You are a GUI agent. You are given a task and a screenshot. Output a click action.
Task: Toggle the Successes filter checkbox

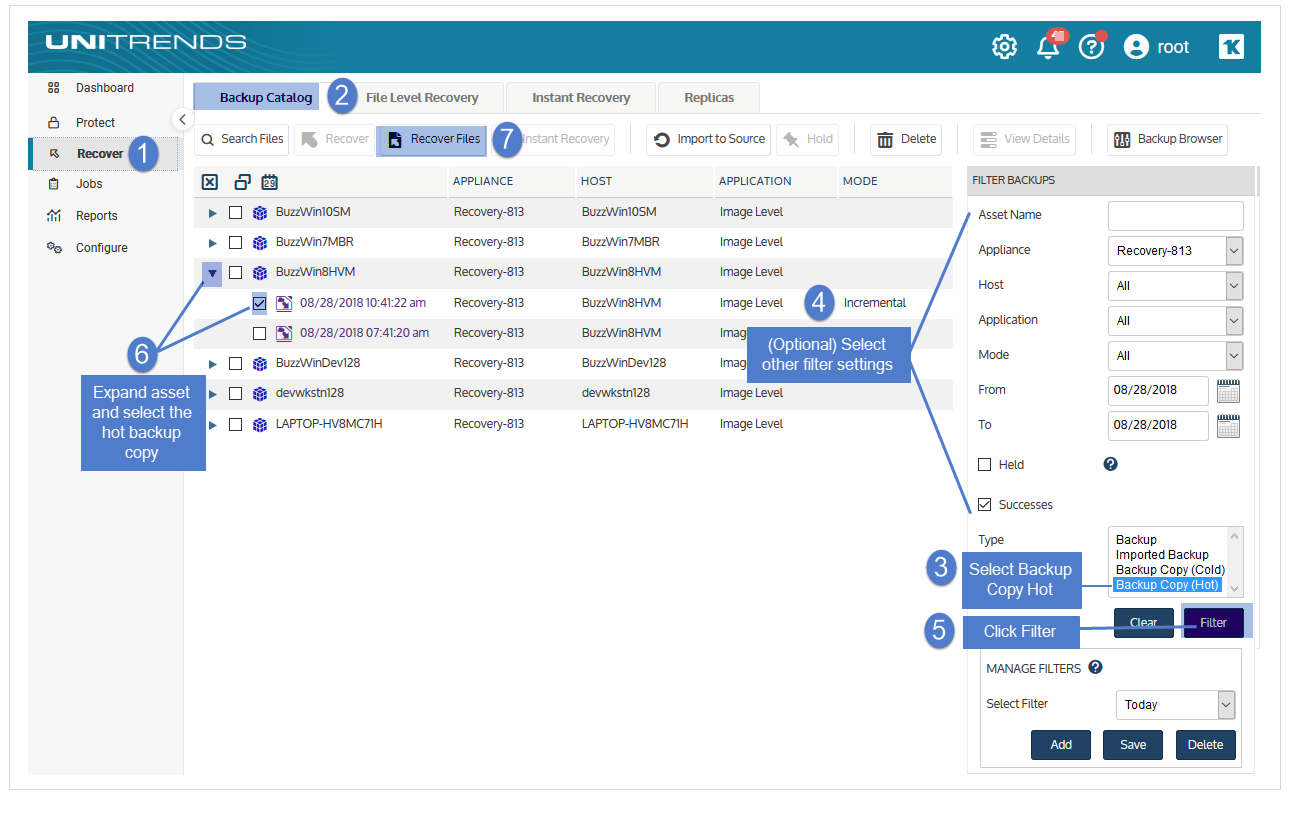coord(984,505)
